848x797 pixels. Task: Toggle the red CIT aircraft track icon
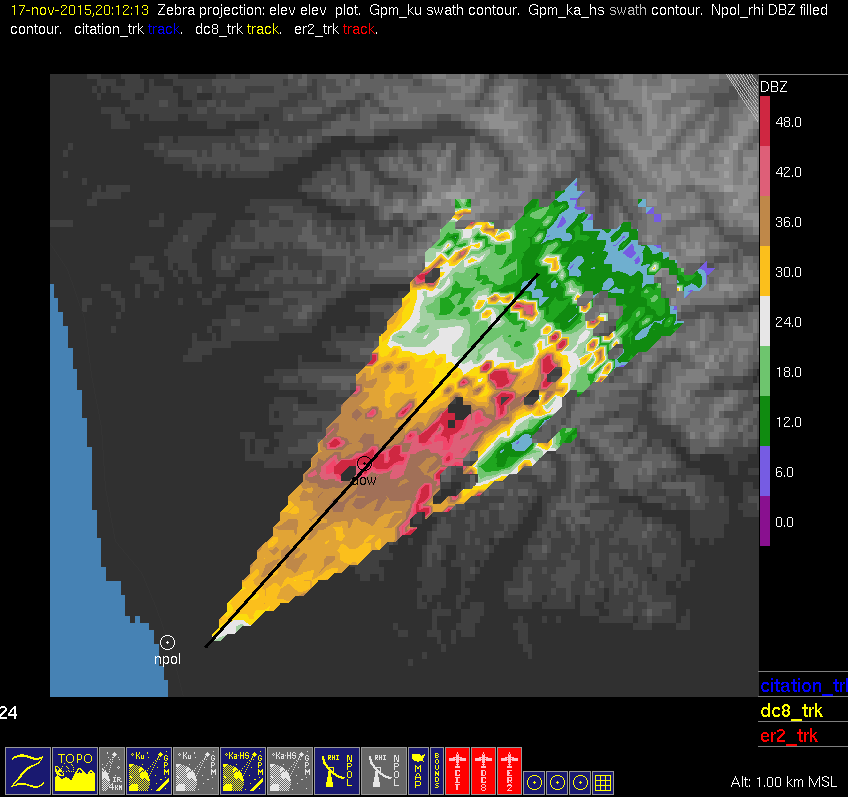click(x=457, y=771)
